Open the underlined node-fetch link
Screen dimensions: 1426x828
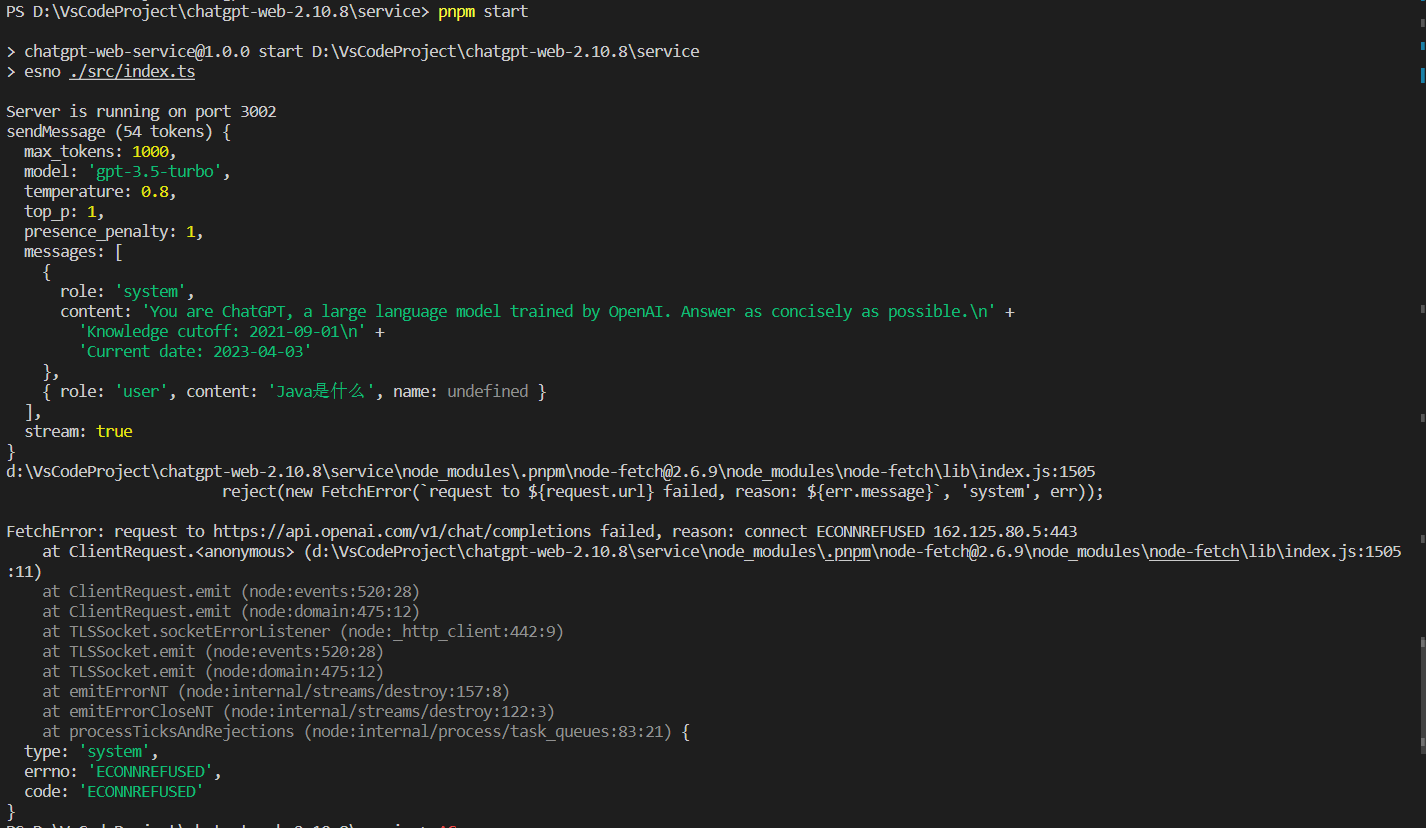pyautogui.click(x=1193, y=551)
